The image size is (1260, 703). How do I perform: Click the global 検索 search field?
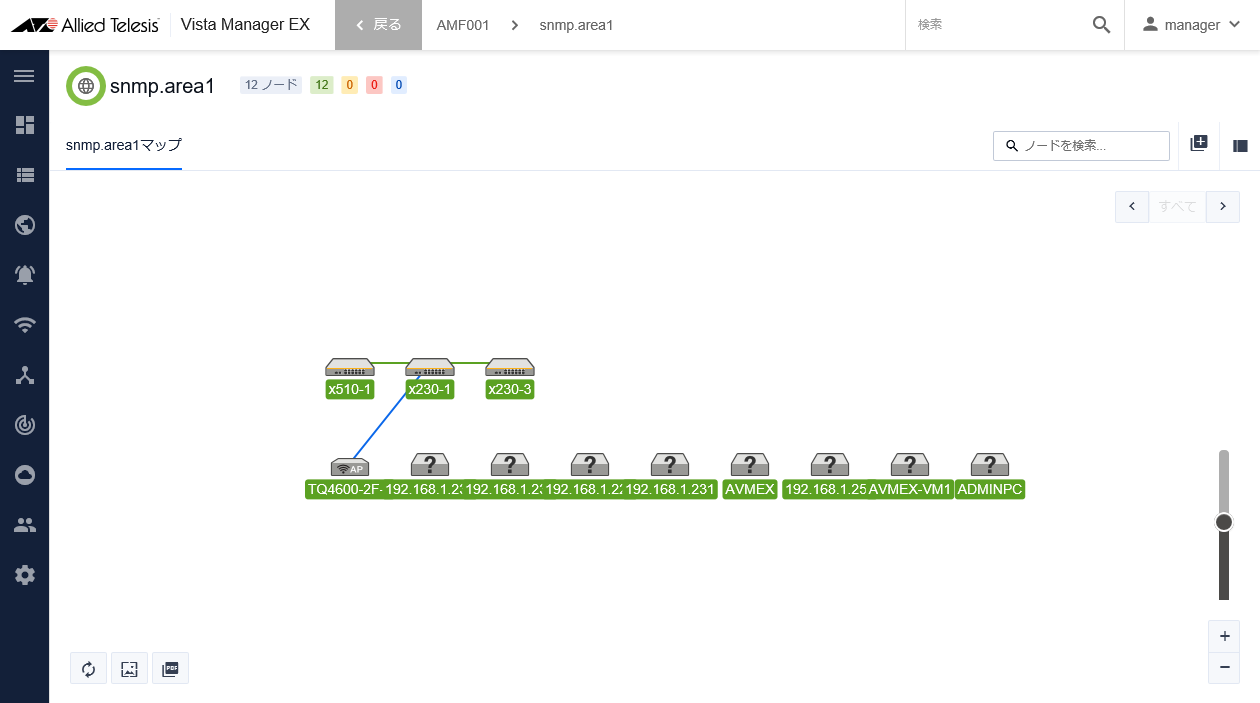[998, 25]
